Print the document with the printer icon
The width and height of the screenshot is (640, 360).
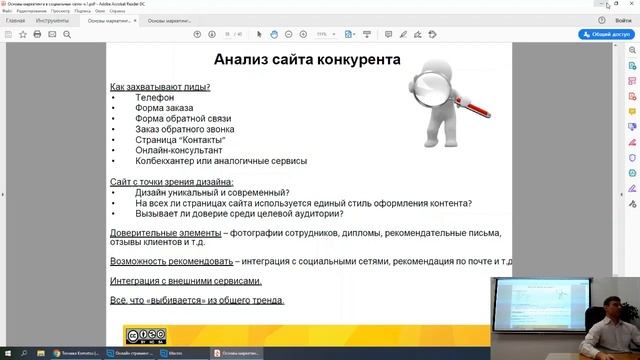37,34
